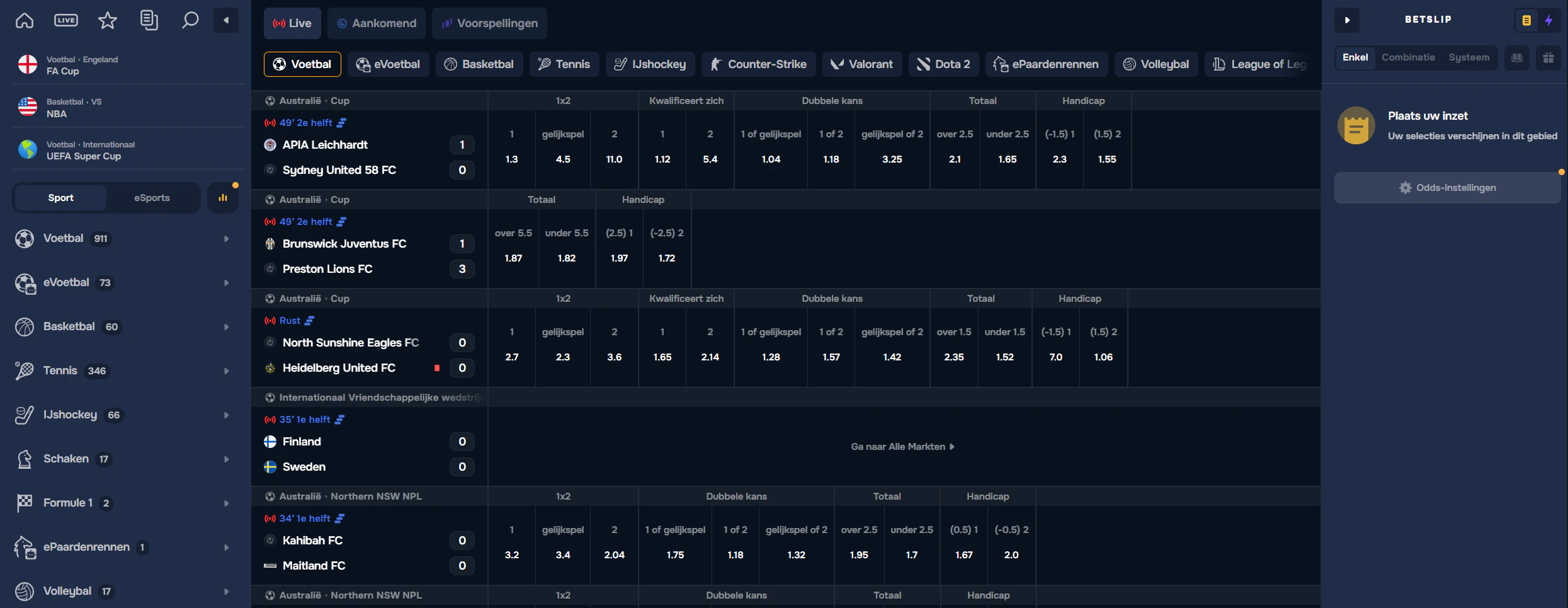Filter by Counter-Strike chip
Viewport: 1568px width, 608px height.
[x=759, y=64]
